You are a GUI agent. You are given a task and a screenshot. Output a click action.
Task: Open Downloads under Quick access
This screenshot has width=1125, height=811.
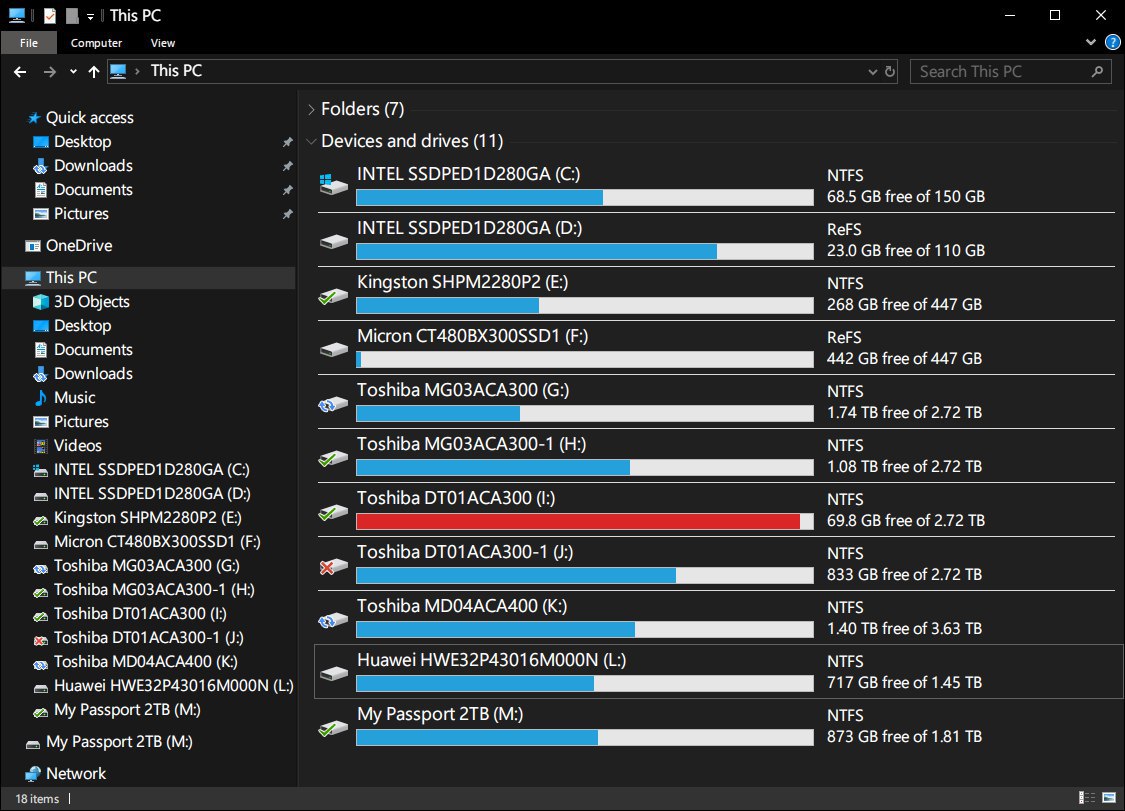pyautogui.click(x=93, y=166)
